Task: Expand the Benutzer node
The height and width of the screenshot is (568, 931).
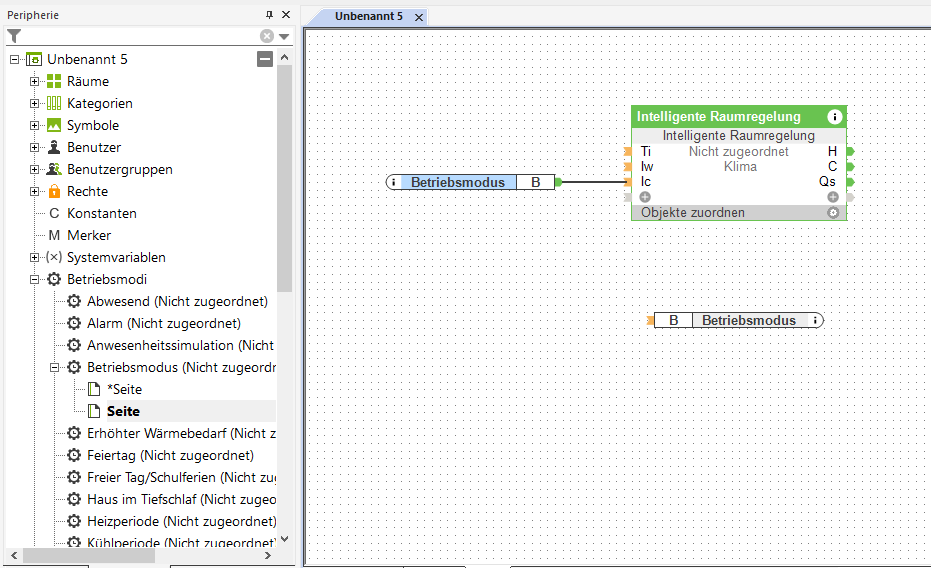Action: 34,147
